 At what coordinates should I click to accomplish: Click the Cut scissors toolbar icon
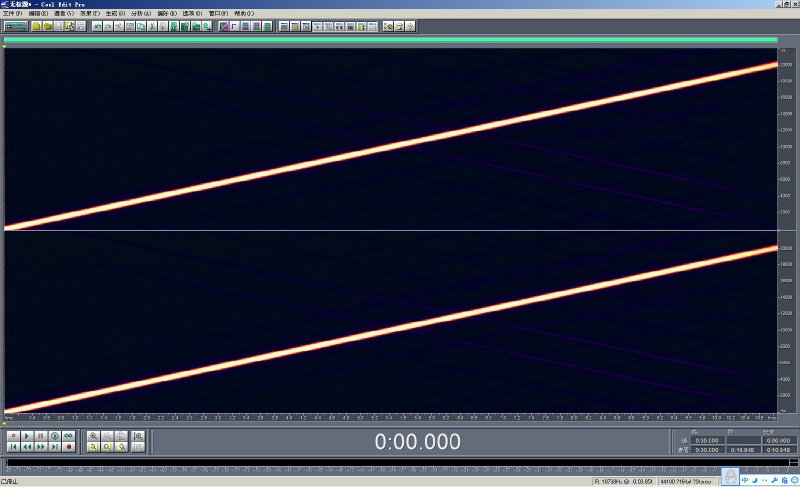point(152,26)
